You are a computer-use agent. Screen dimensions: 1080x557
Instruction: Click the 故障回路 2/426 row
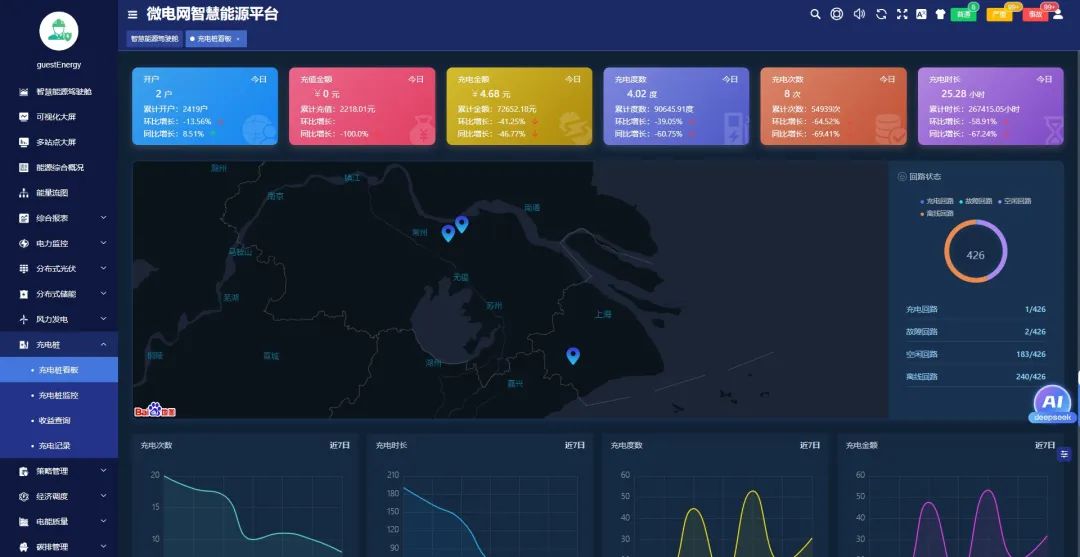(975, 331)
